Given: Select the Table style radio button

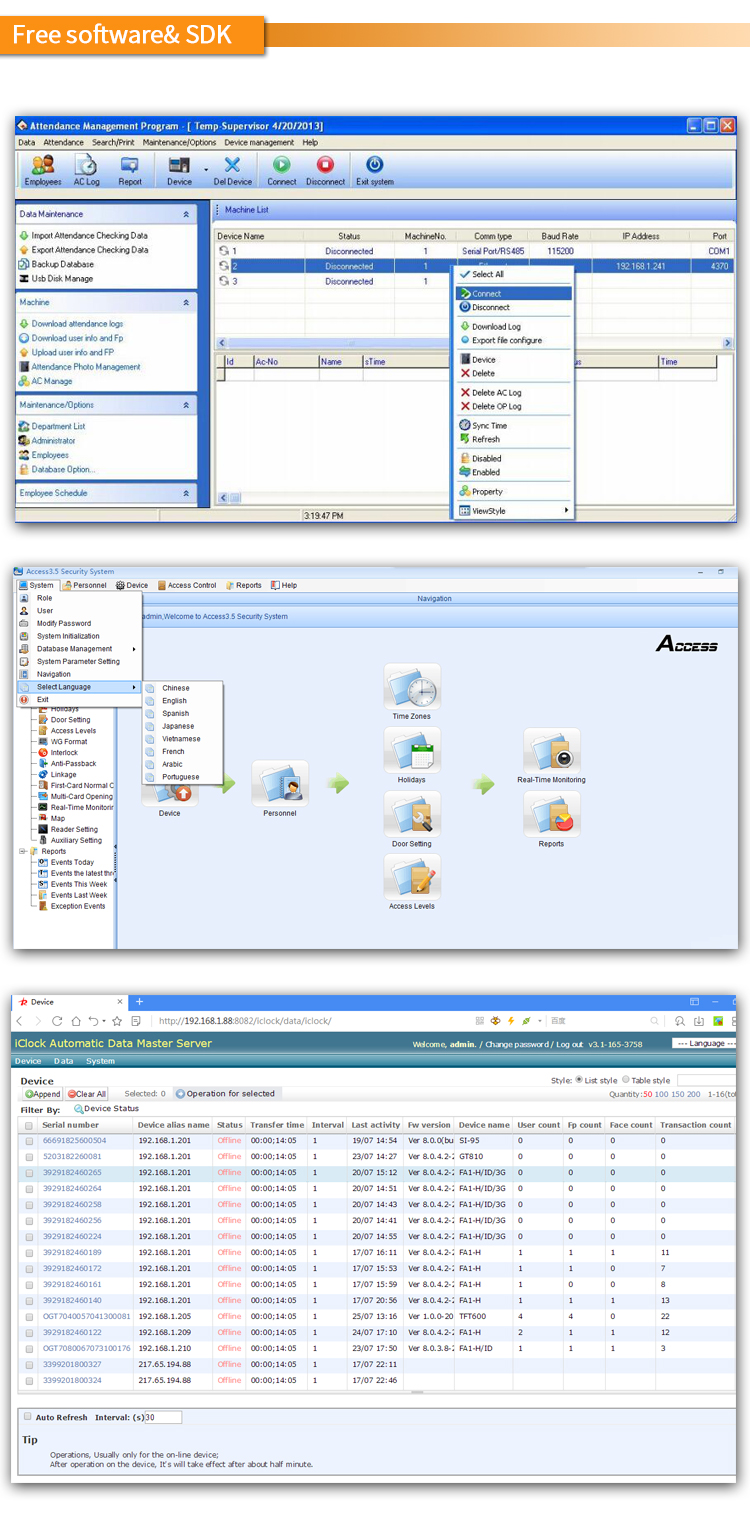Looking at the screenshot, I should tap(627, 1080).
